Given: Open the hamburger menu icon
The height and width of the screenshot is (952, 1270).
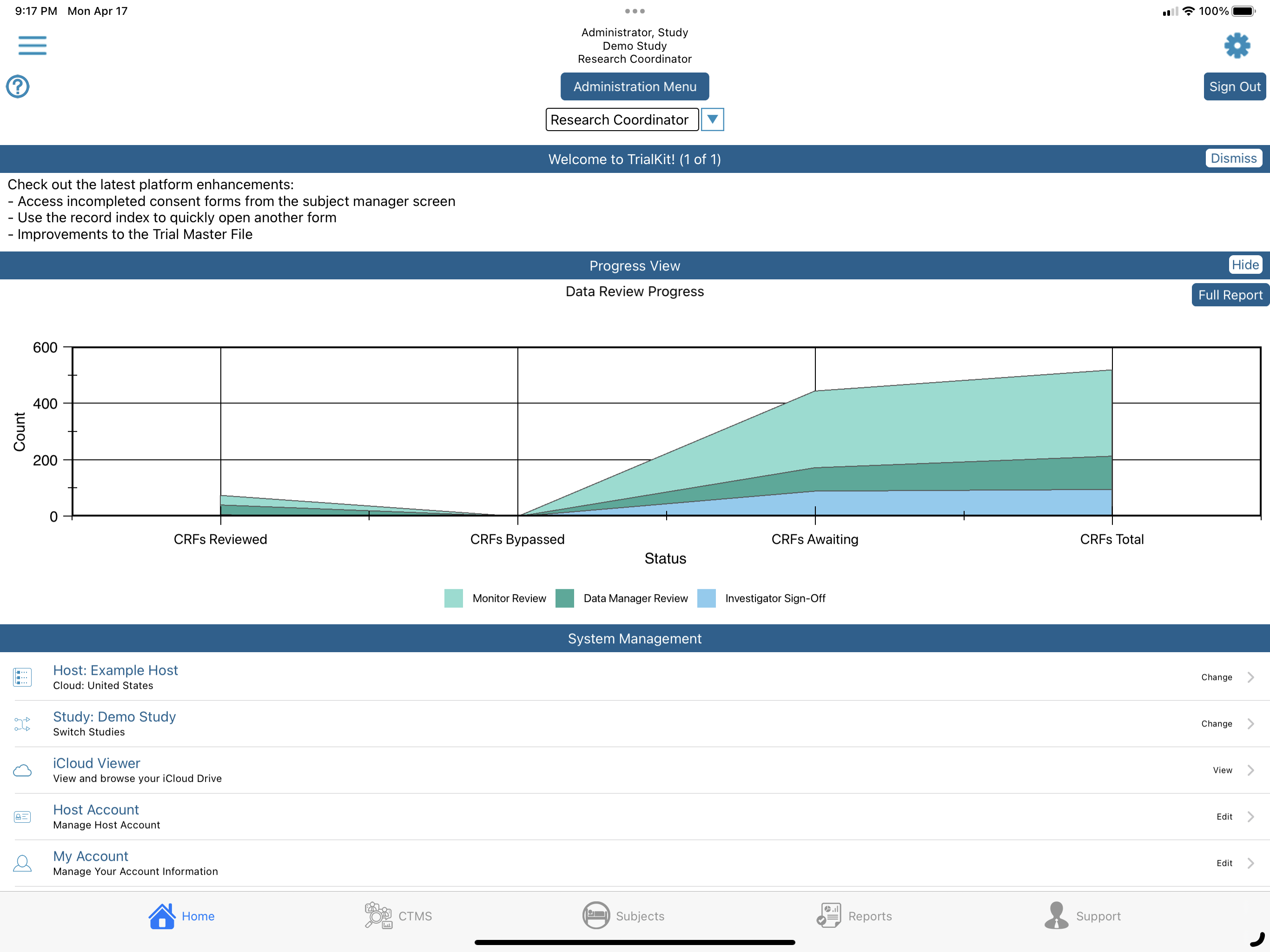Looking at the screenshot, I should point(32,46).
